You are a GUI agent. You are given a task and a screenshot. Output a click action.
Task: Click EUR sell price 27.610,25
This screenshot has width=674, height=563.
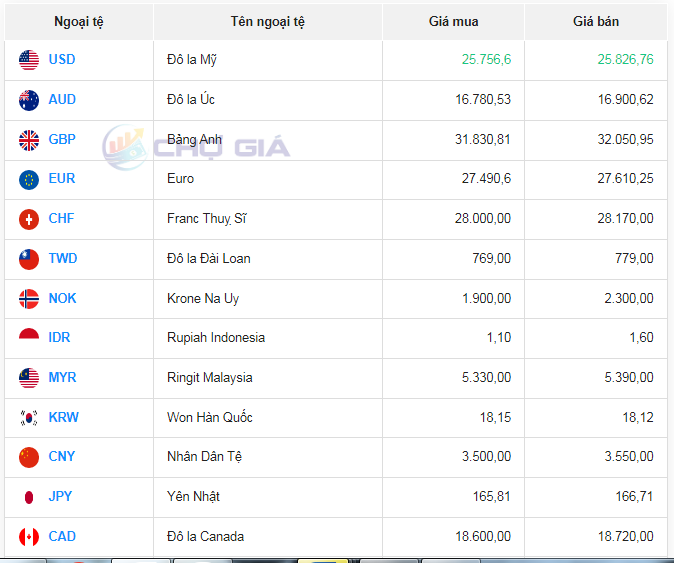point(625,178)
